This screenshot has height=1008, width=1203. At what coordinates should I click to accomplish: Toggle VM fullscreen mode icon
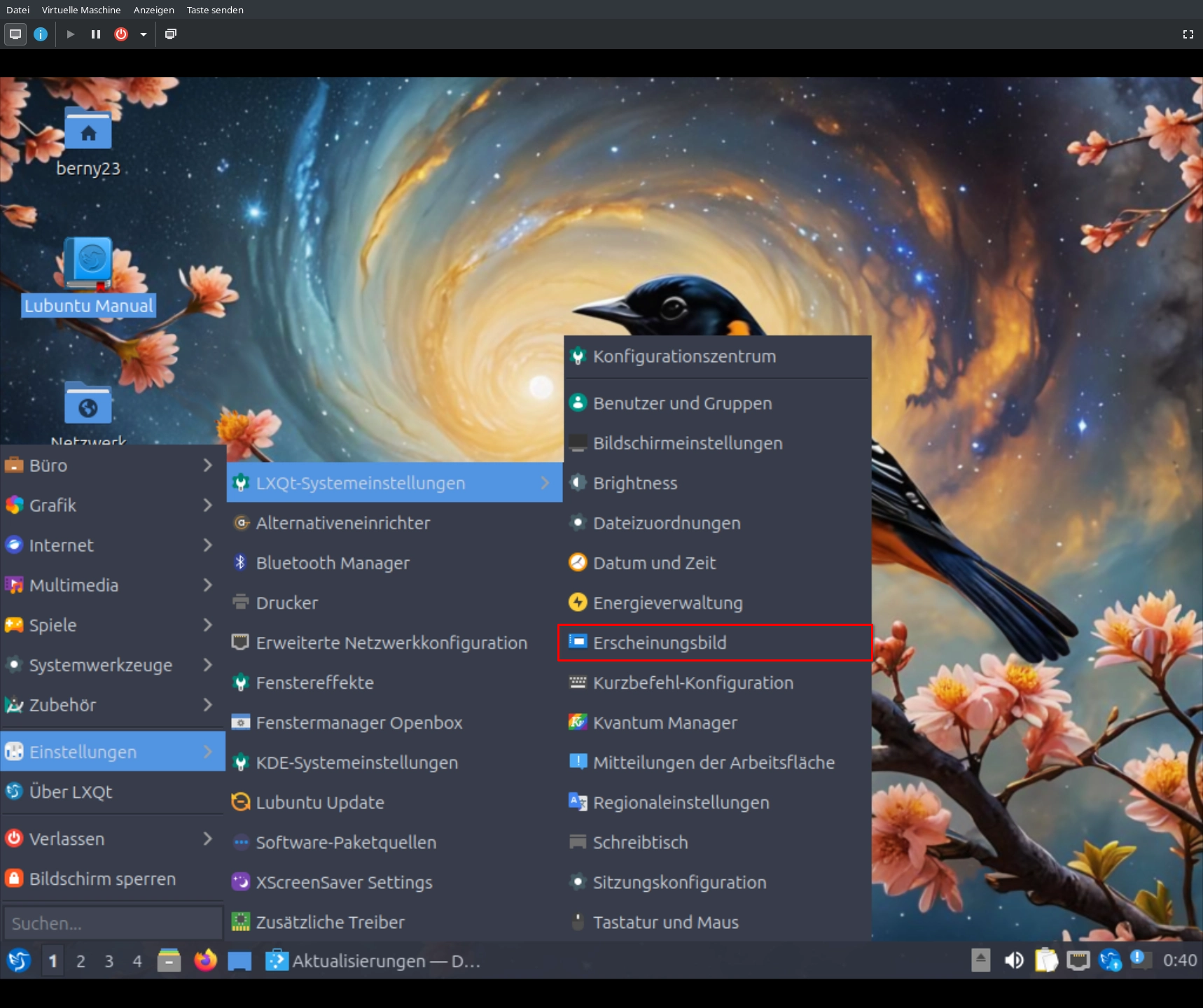(x=1188, y=34)
